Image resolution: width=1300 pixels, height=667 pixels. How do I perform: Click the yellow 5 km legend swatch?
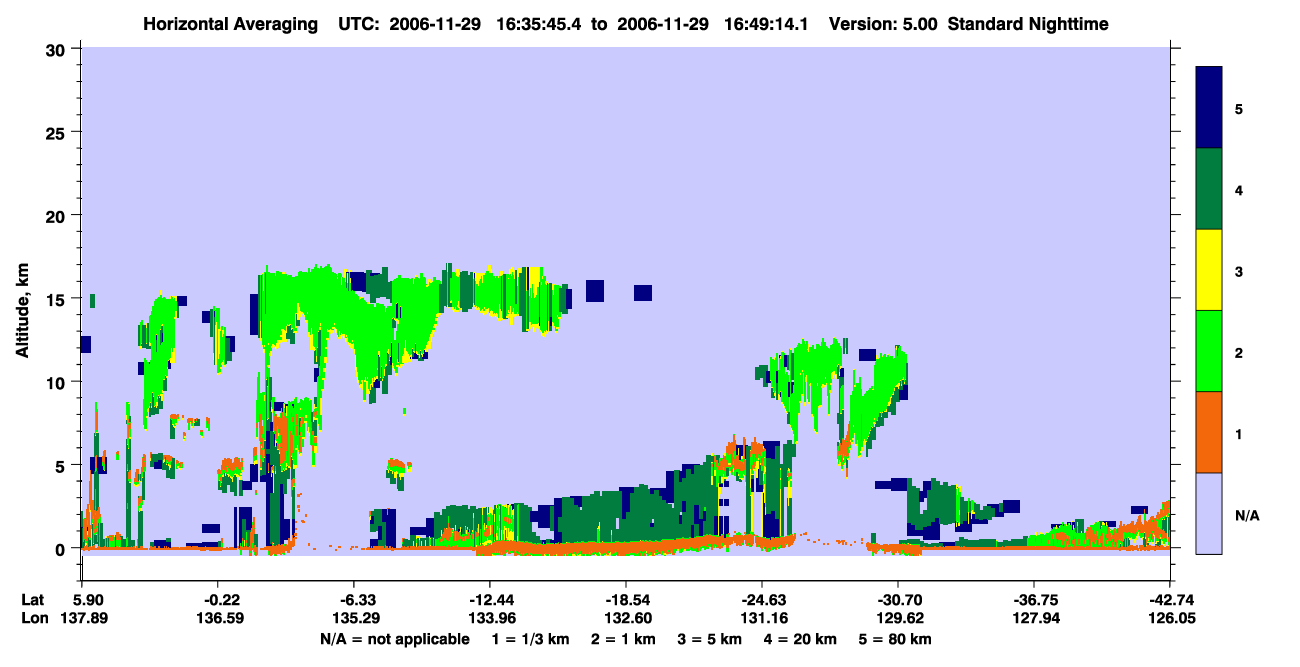coord(1209,270)
